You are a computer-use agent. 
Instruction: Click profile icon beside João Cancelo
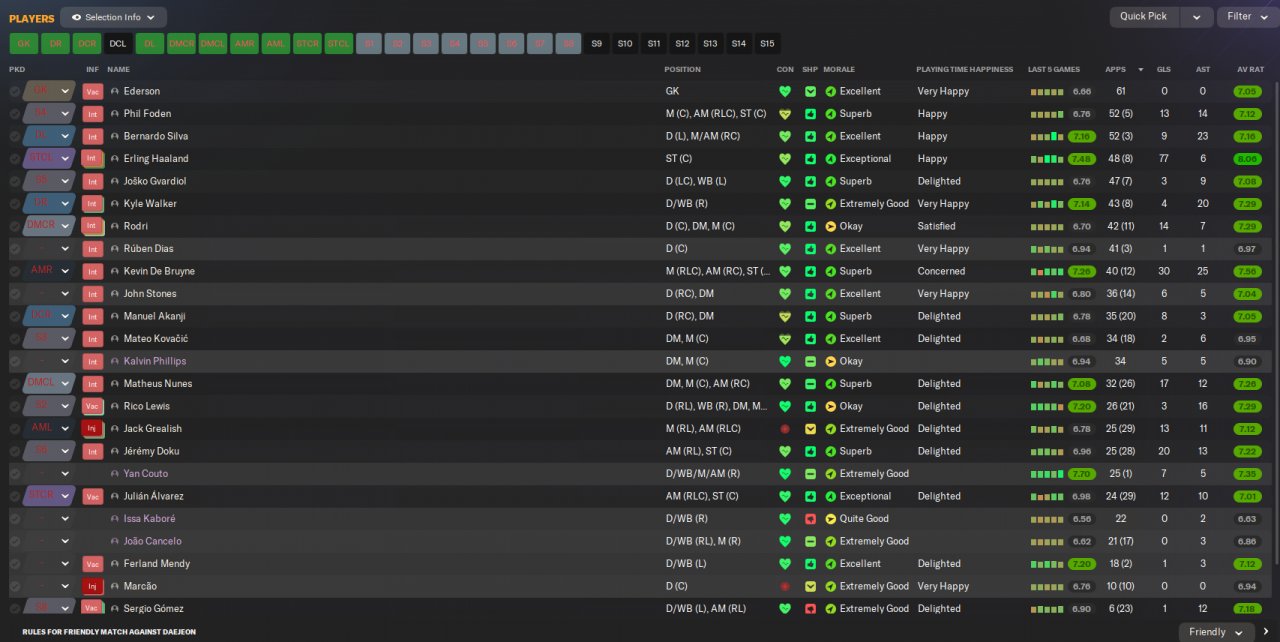click(115, 541)
